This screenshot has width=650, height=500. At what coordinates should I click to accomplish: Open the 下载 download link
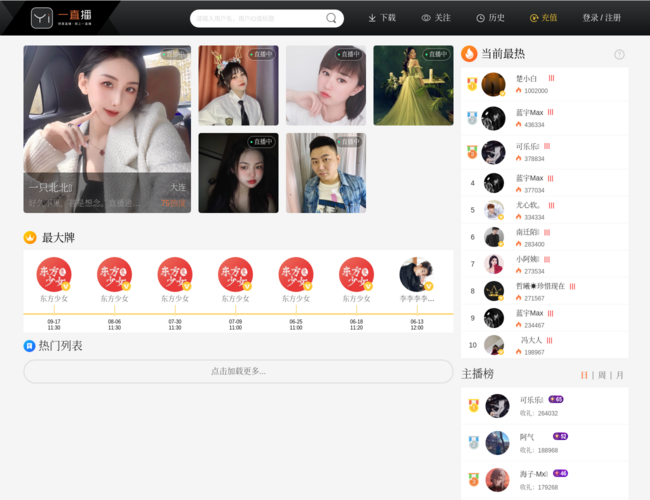(382, 18)
